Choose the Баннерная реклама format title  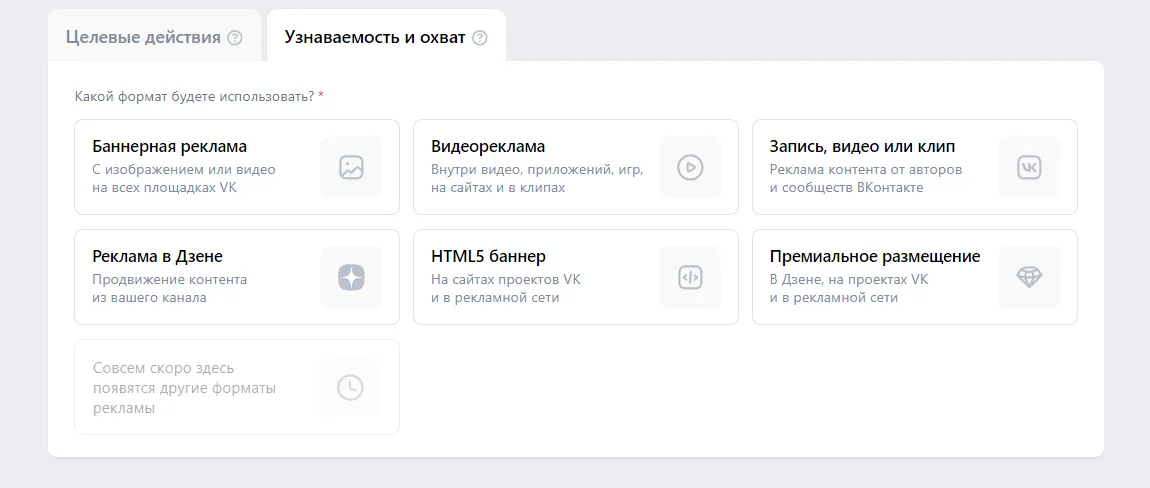pos(169,147)
